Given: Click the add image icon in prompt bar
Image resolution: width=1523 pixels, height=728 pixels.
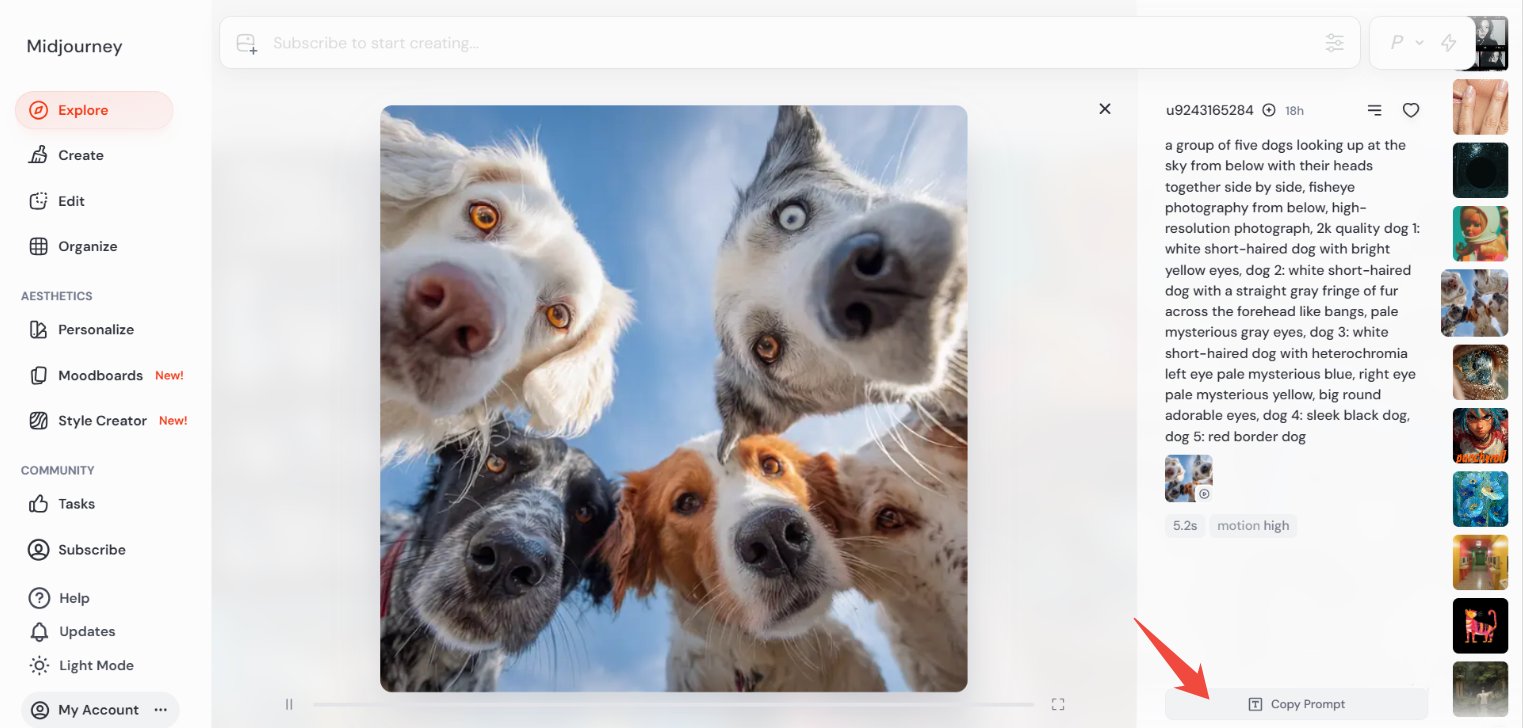Looking at the screenshot, I should tap(246, 43).
